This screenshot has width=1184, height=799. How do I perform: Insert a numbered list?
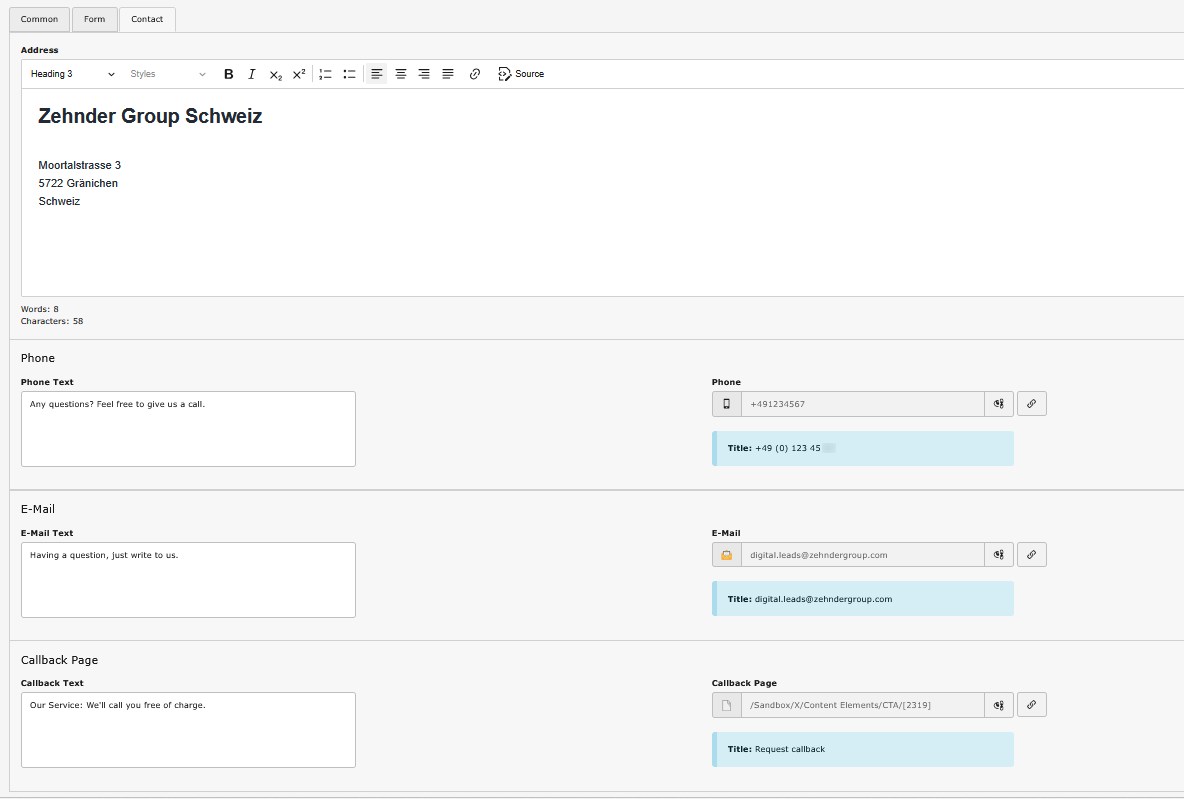pos(325,74)
